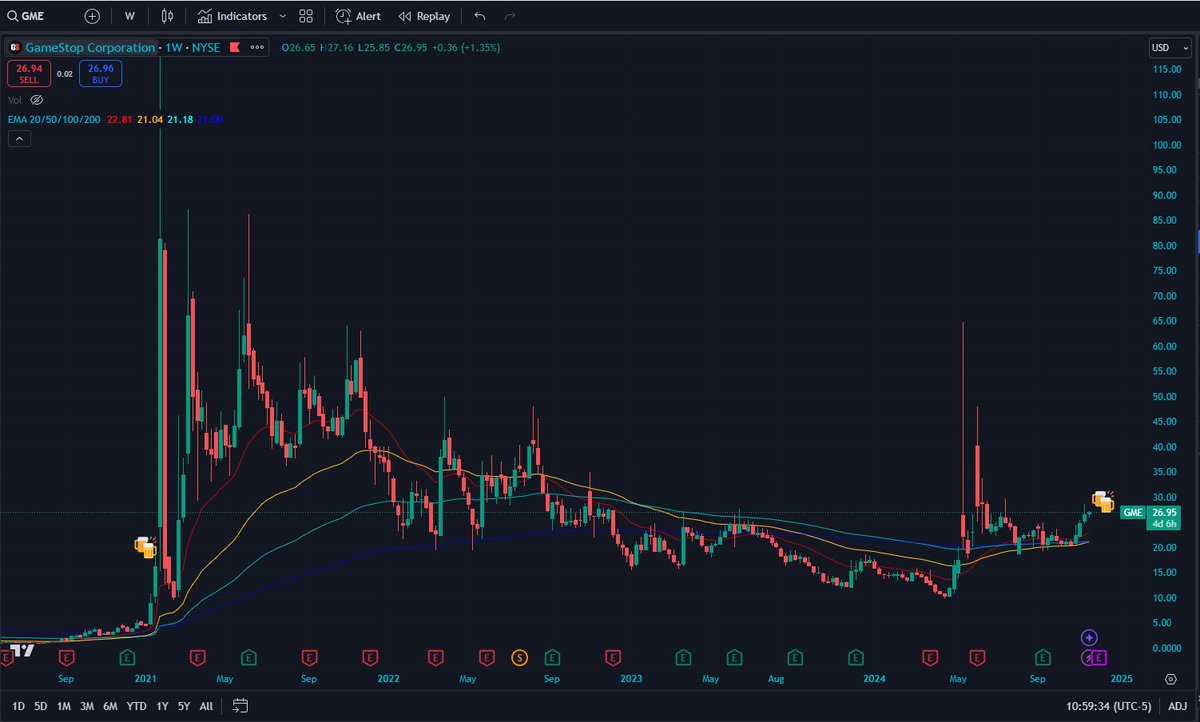Click the 2025 time axis label
The width and height of the screenshot is (1200, 722).
(1120, 679)
